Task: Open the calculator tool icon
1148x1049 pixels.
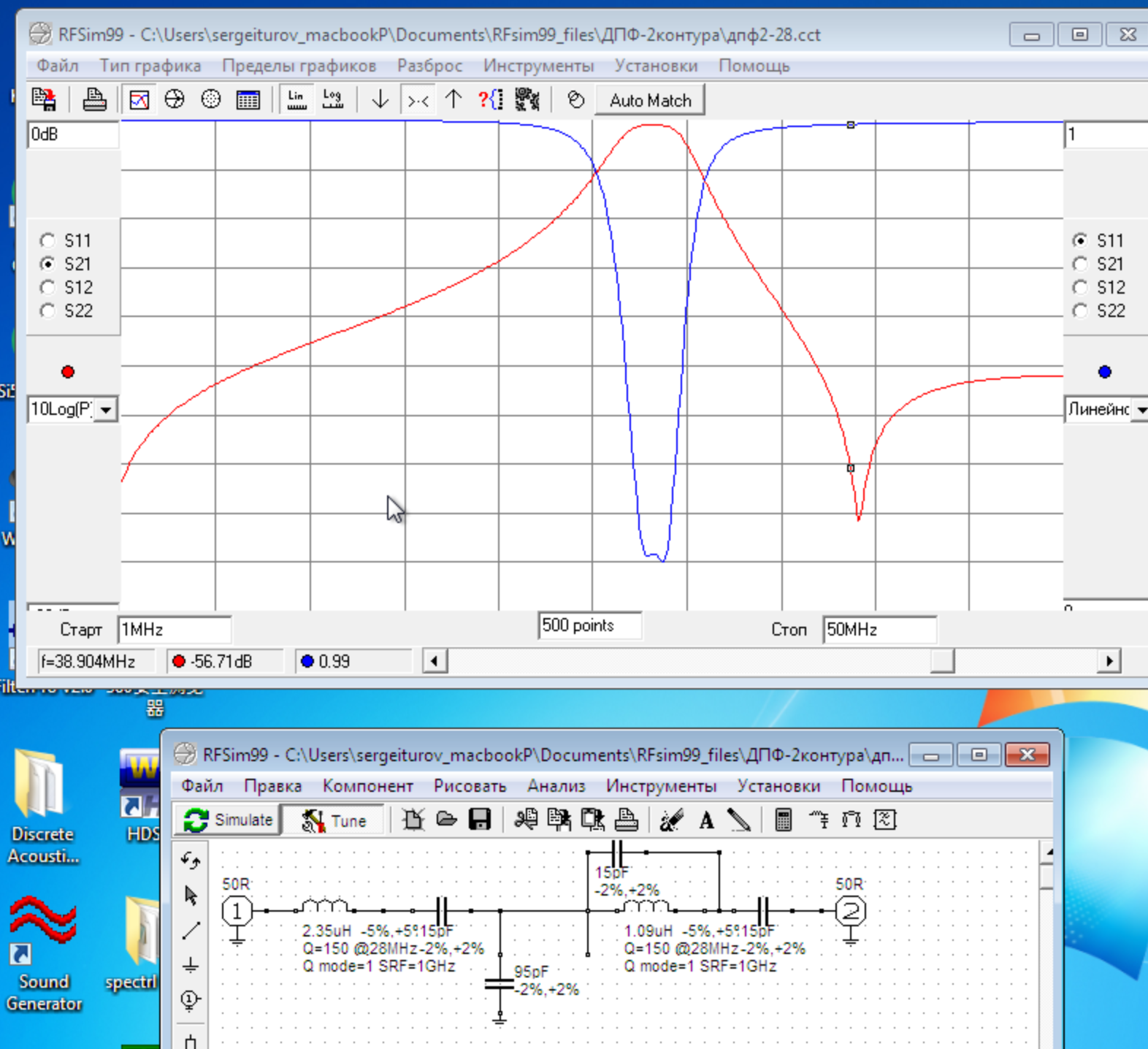Action: [x=783, y=820]
